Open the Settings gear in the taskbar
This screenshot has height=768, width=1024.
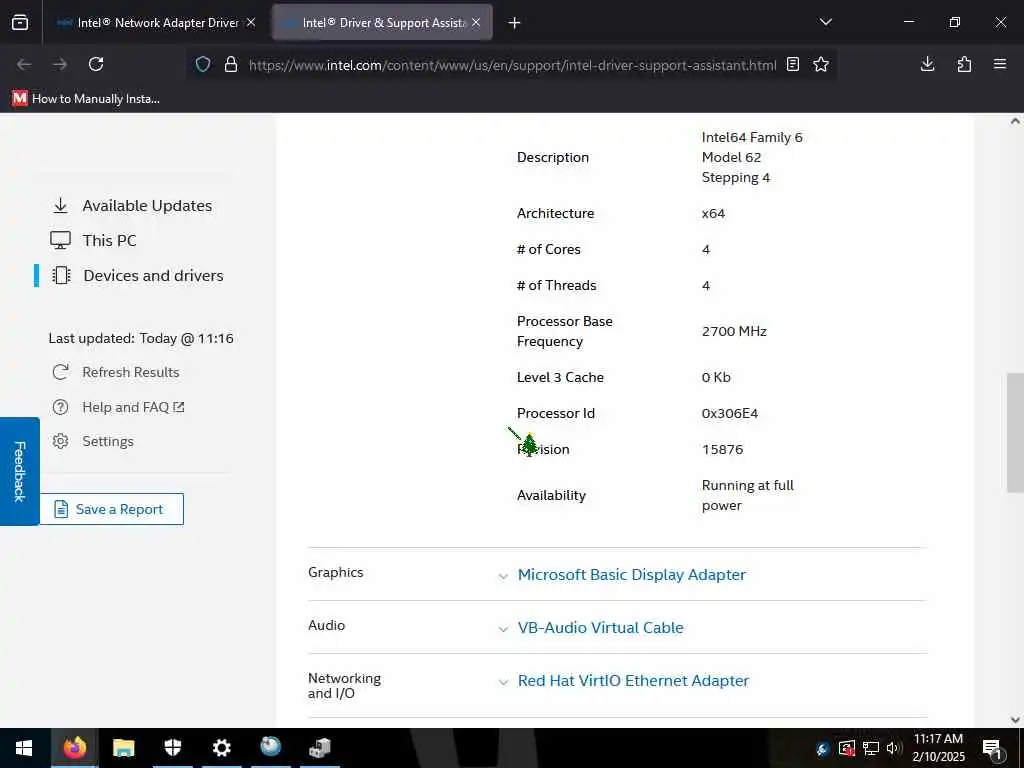tap(222, 748)
